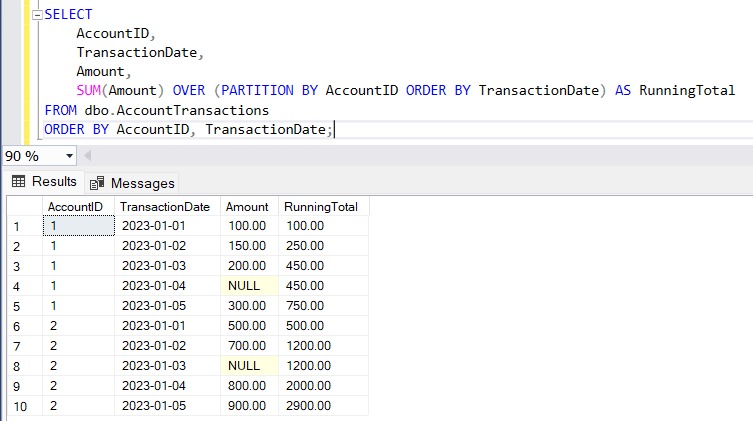Select the RunningTotal column header
The image size is (753, 421).
[x=323, y=206]
